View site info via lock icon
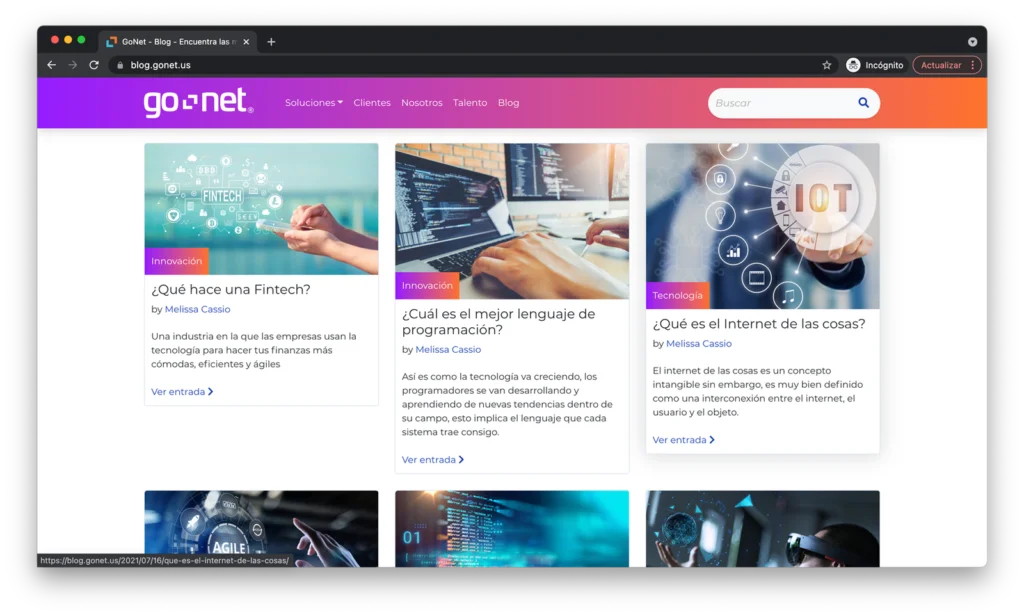Image resolution: width=1024 pixels, height=616 pixels. [120, 65]
